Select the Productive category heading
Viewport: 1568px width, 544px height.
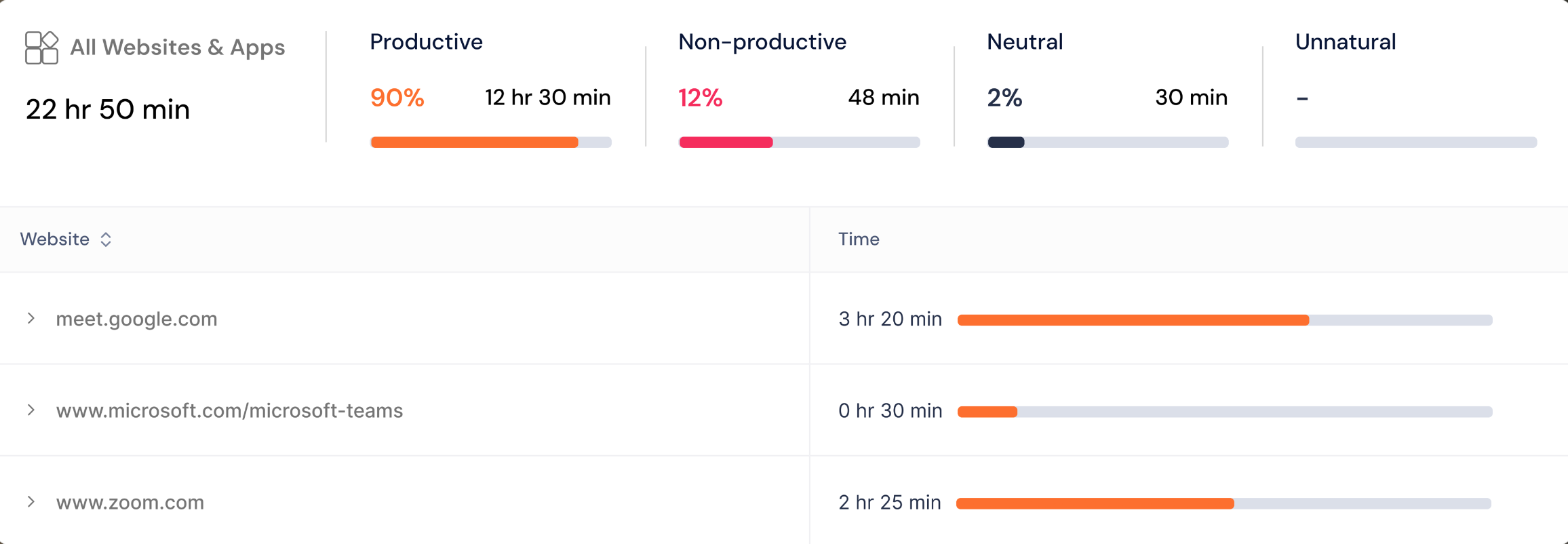(426, 42)
